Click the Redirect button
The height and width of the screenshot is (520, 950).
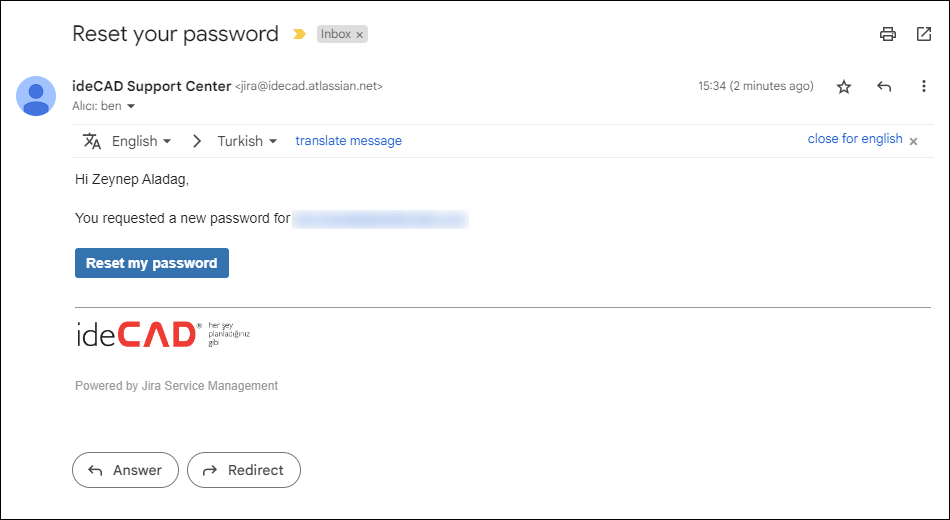[x=244, y=470]
